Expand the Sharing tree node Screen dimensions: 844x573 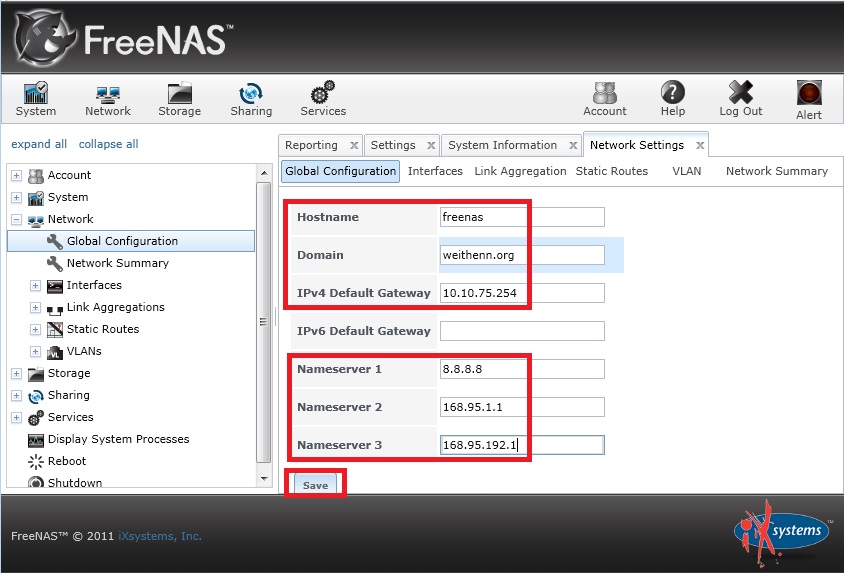pos(17,395)
